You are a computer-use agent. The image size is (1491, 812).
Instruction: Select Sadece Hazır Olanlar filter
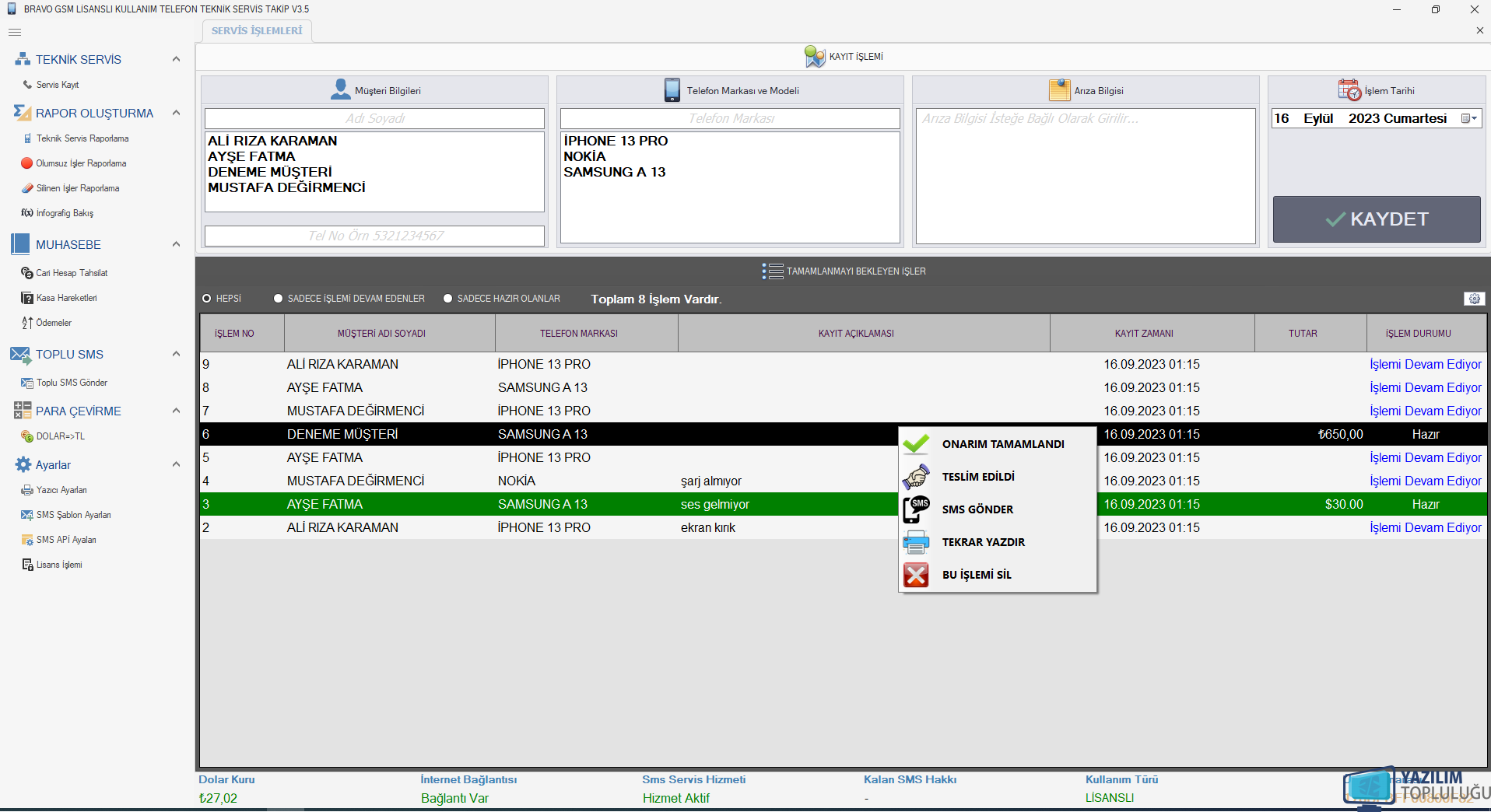447,299
